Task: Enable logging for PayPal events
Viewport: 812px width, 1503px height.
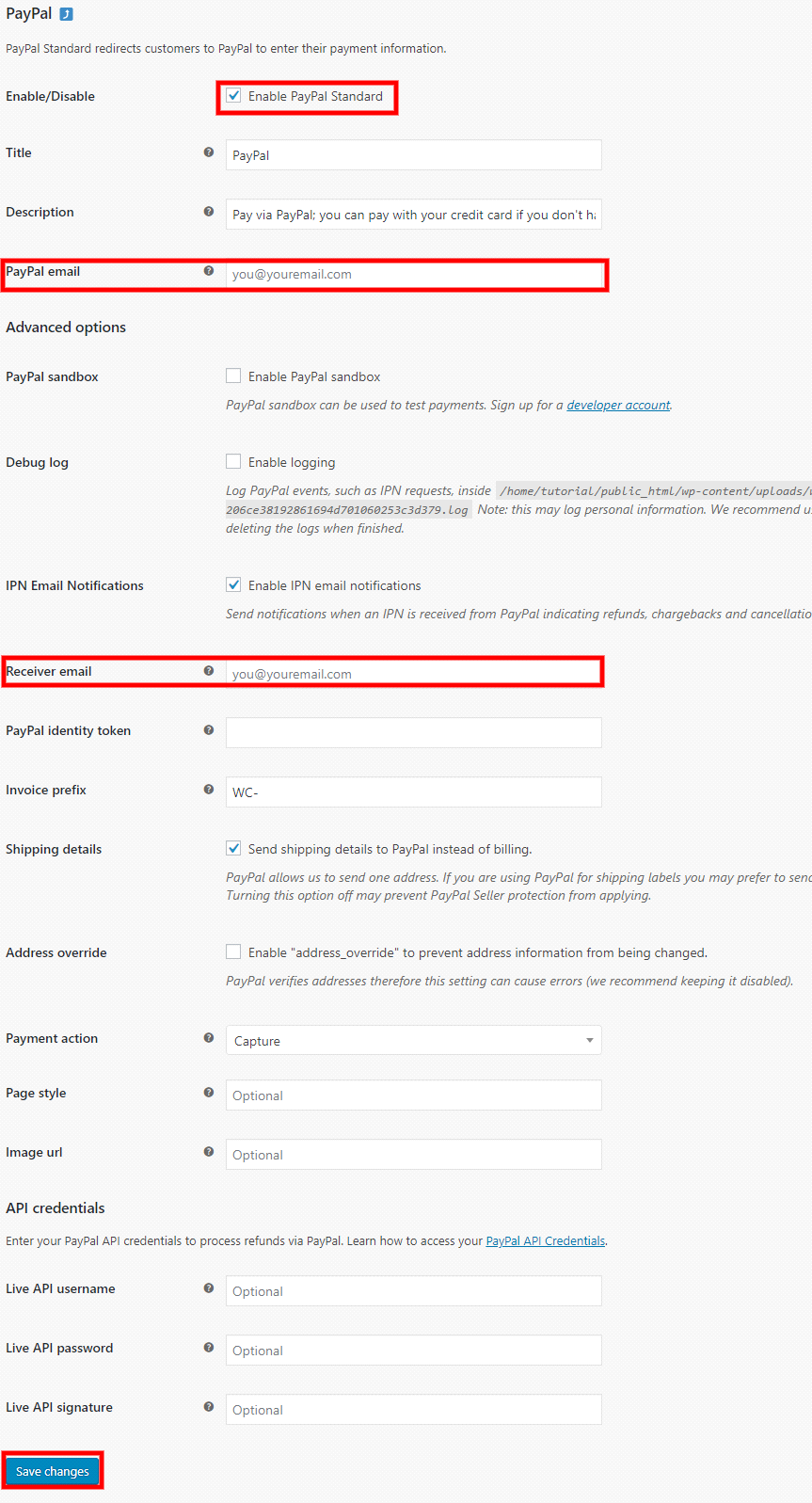Action: pos(233,461)
